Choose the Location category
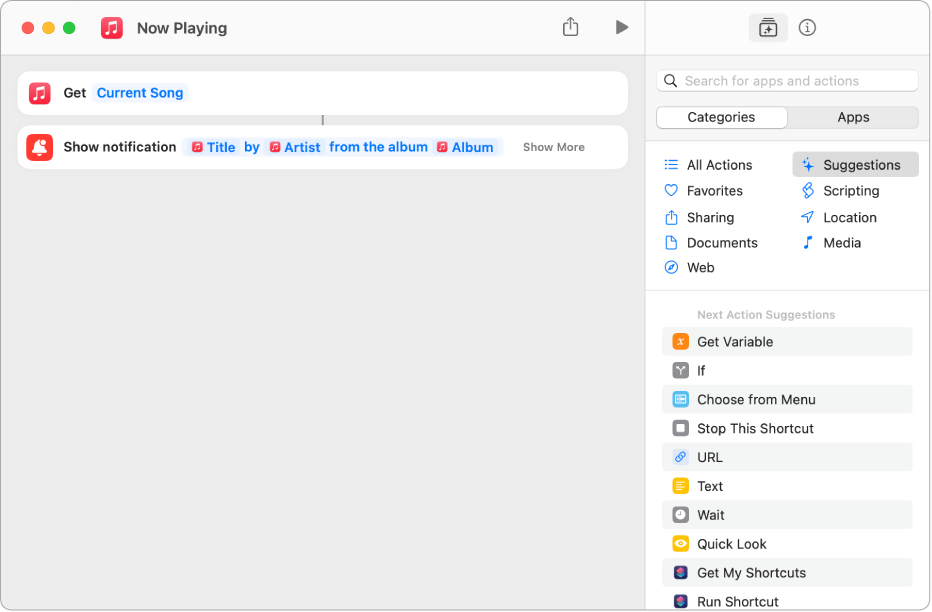932x612 pixels. coord(849,217)
